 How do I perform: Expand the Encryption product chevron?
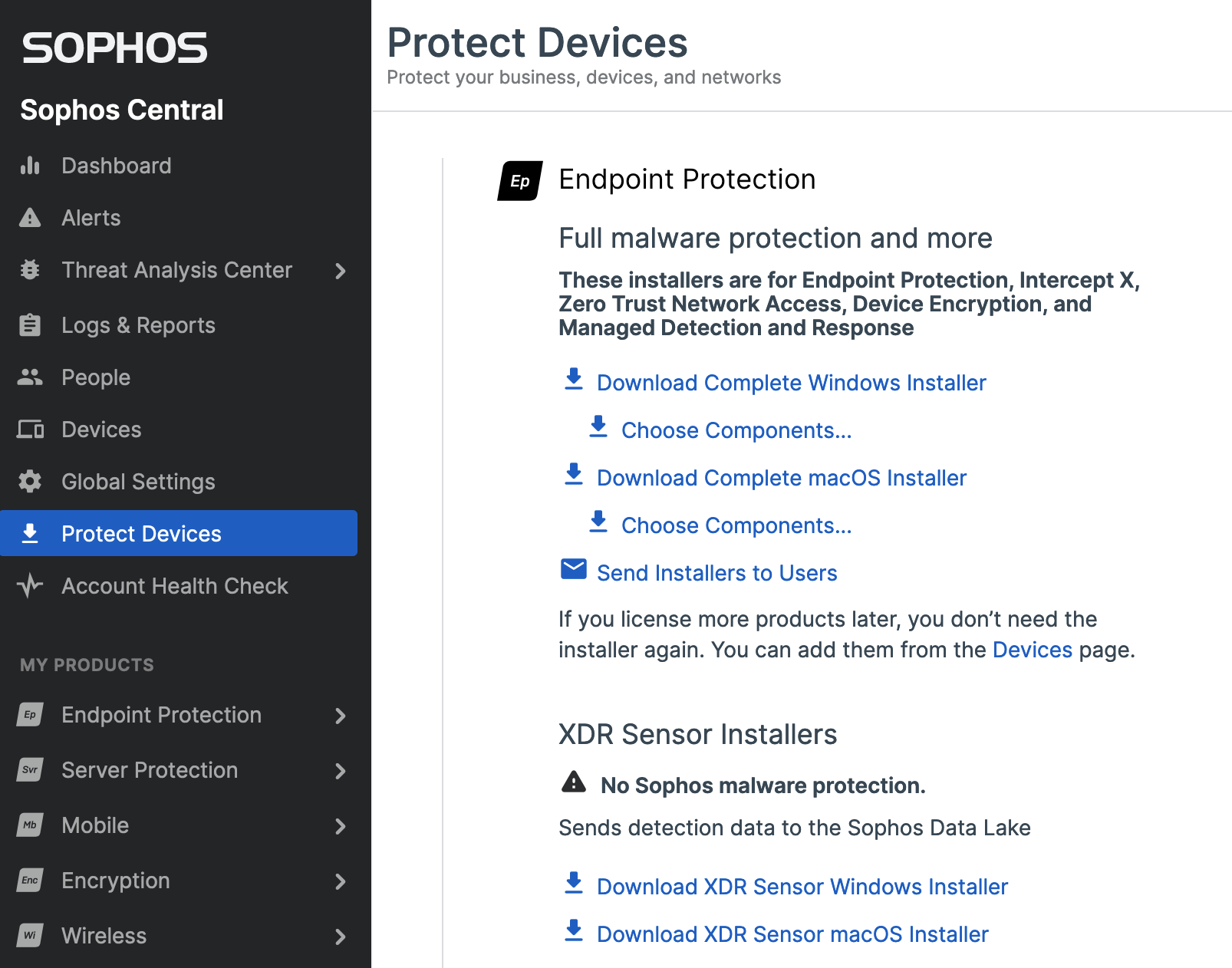pyautogui.click(x=341, y=881)
